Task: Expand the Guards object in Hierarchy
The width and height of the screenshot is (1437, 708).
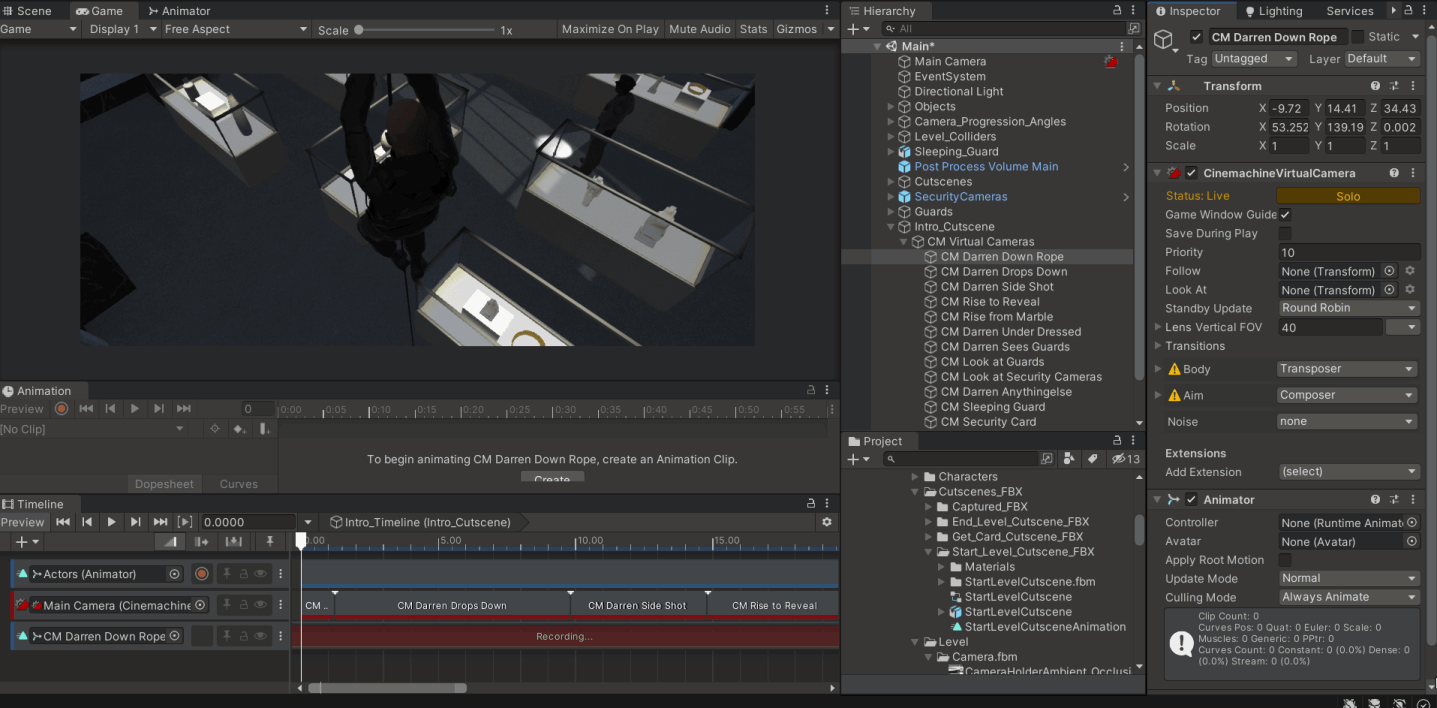Action: point(891,212)
